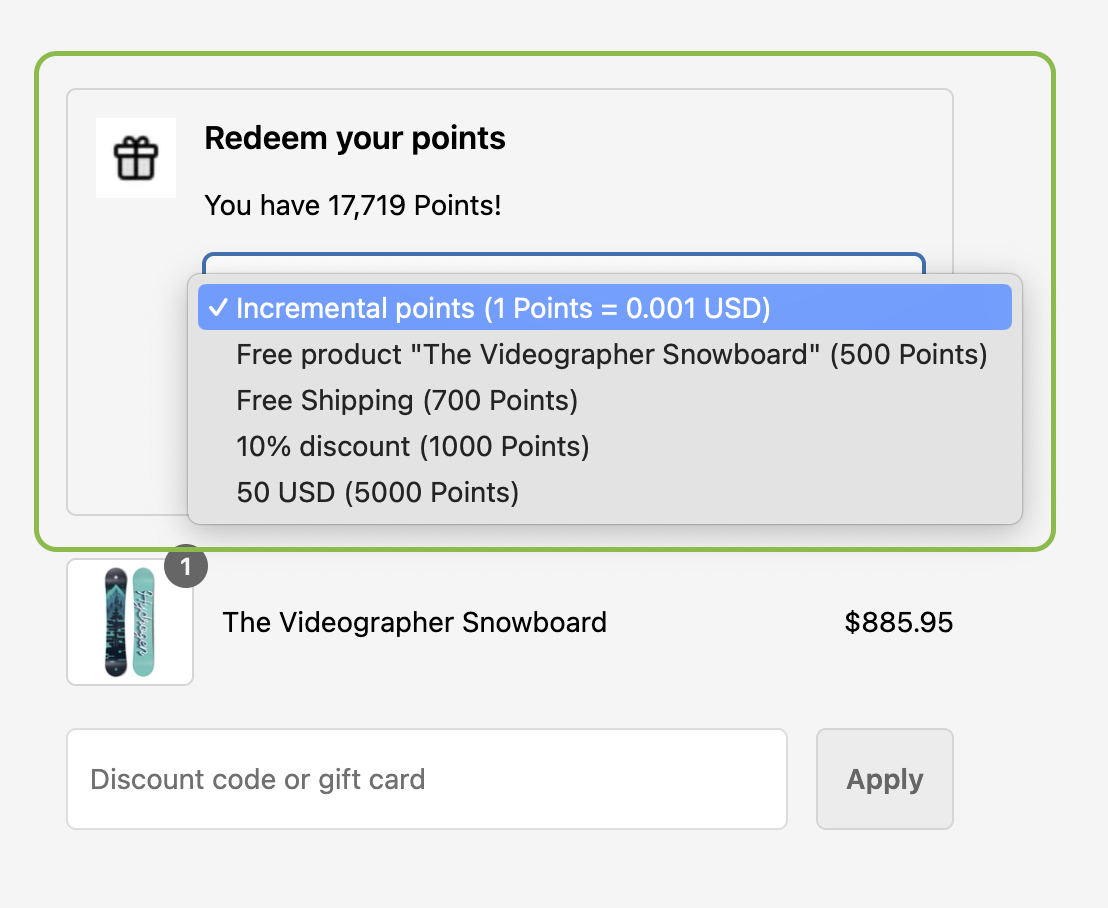Click inside the discount code field

tap(427, 779)
